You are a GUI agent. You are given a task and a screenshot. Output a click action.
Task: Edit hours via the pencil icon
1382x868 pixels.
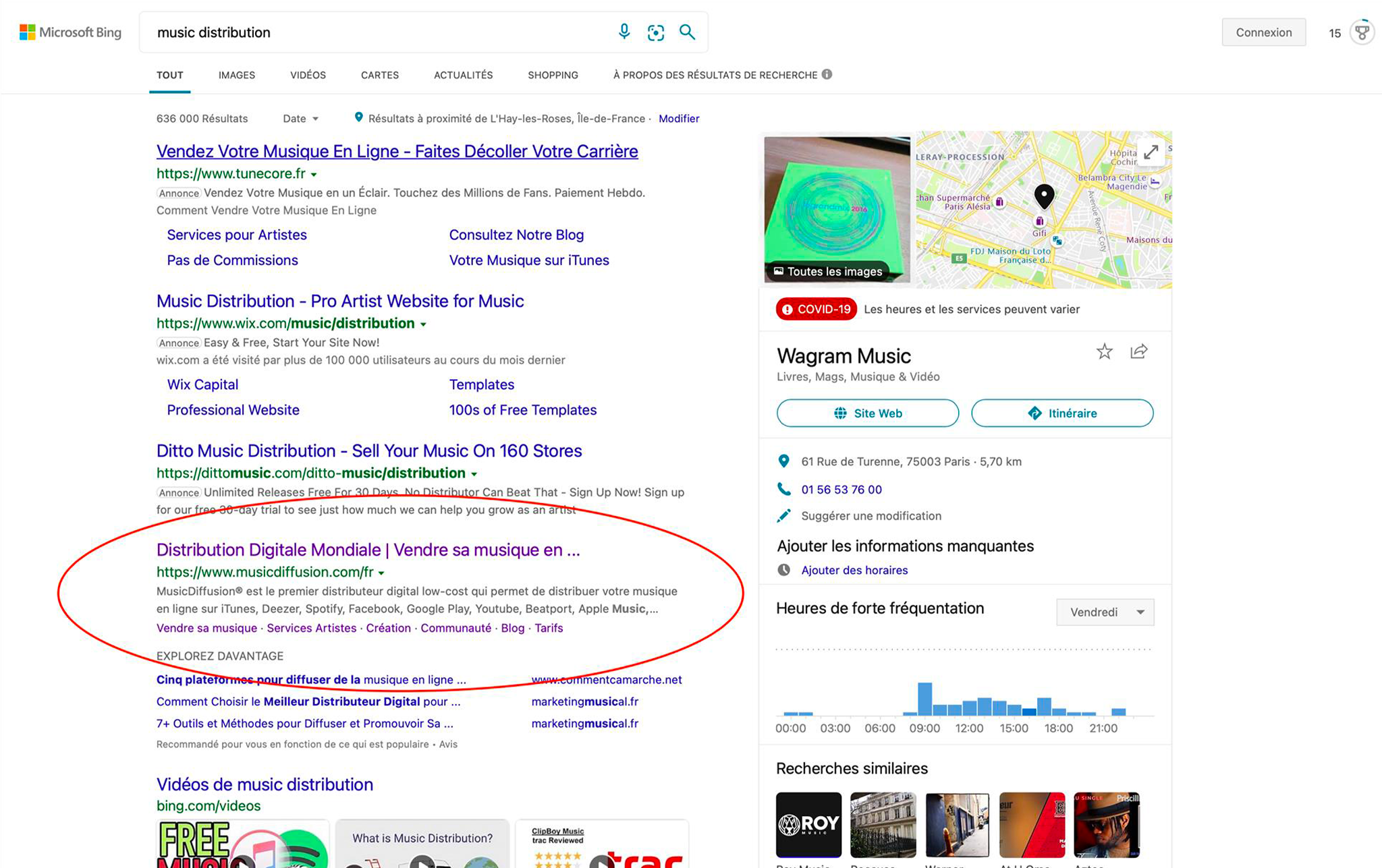pos(784,515)
